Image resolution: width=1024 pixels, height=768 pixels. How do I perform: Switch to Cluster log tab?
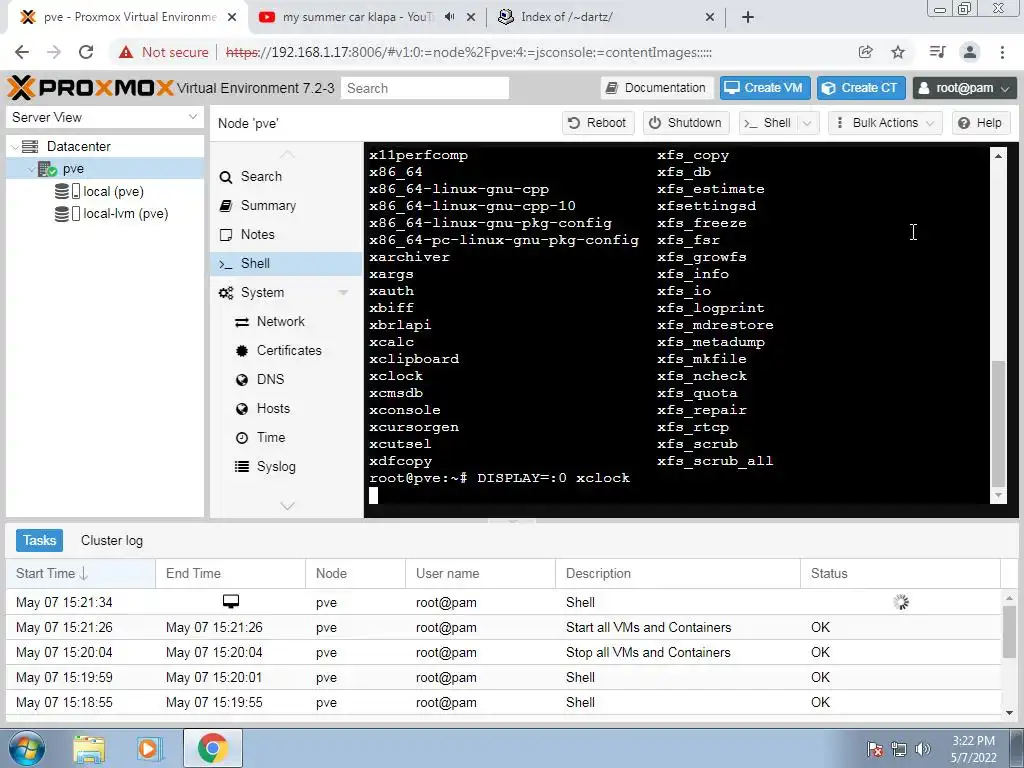tap(112, 541)
